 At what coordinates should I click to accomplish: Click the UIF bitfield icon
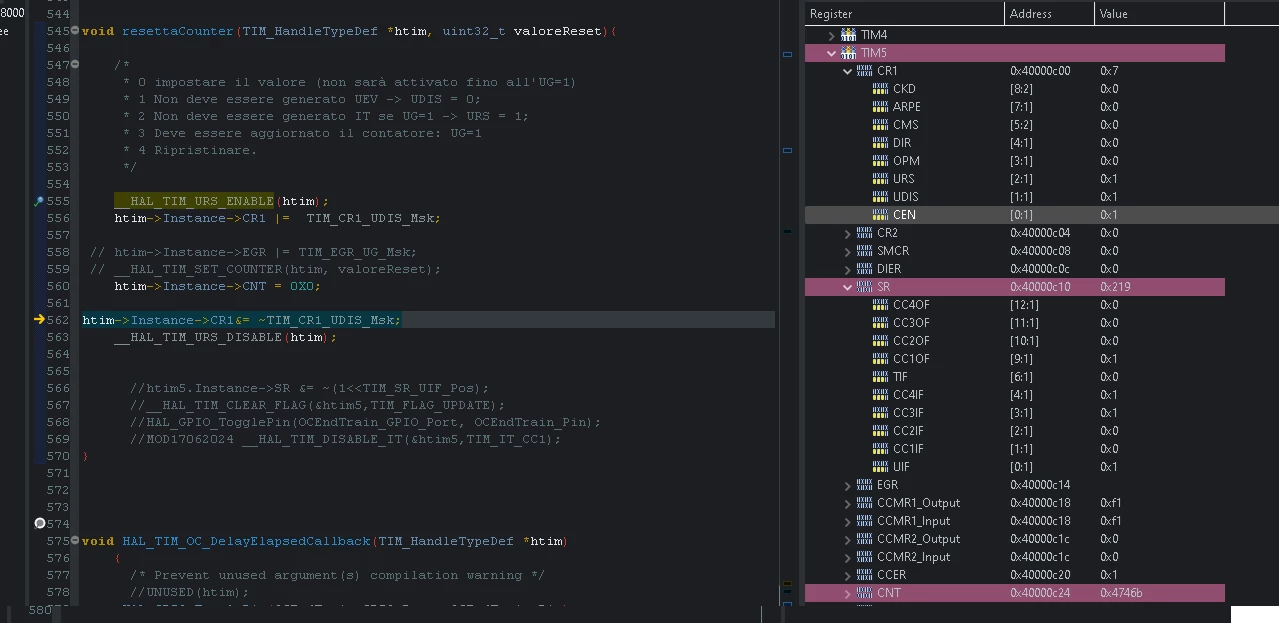click(880, 467)
